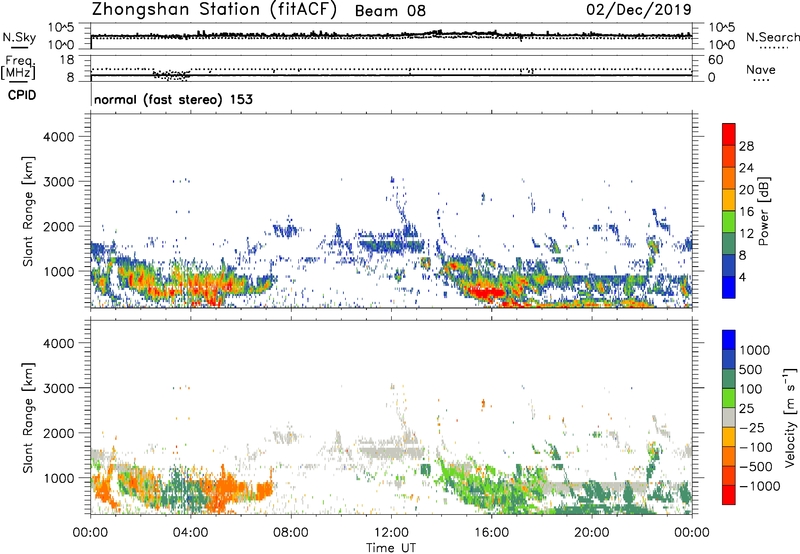Click the "CPID" label
Image resolution: width=800 pixels, height=554 pixels.
click(x=22, y=95)
